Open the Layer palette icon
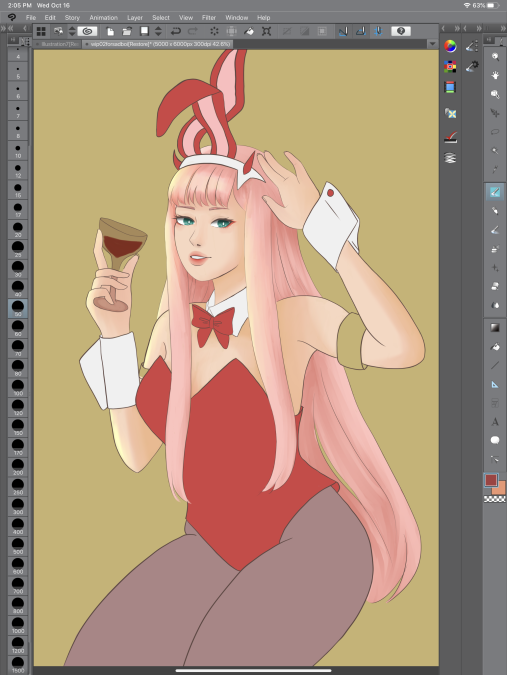This screenshot has width=507, height=675. 450,158
